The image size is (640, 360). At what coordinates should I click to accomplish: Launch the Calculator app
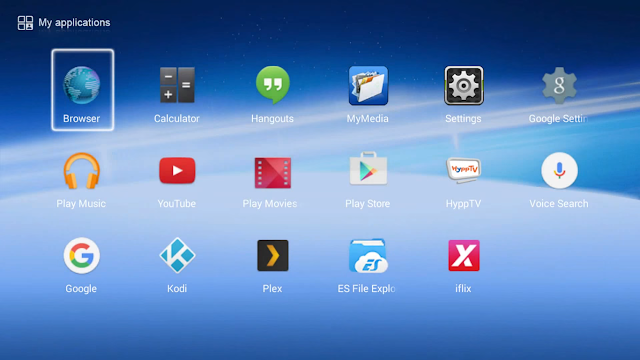(x=177, y=85)
